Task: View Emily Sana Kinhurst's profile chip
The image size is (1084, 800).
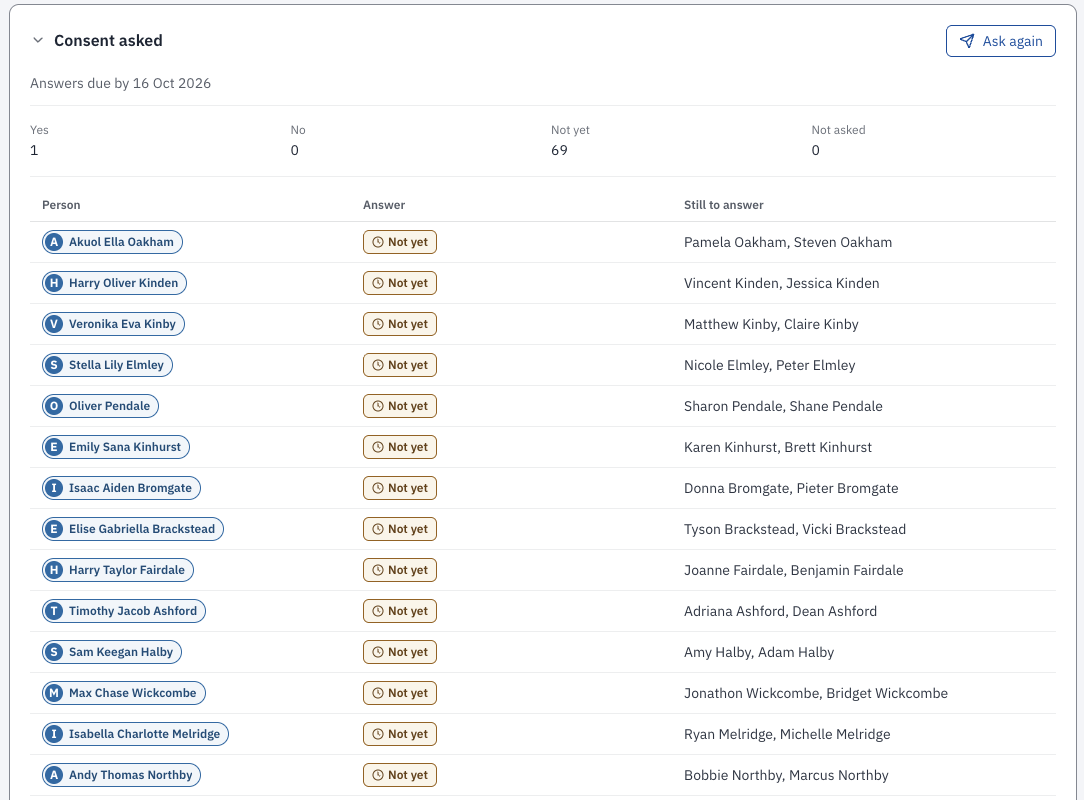Action: point(116,447)
